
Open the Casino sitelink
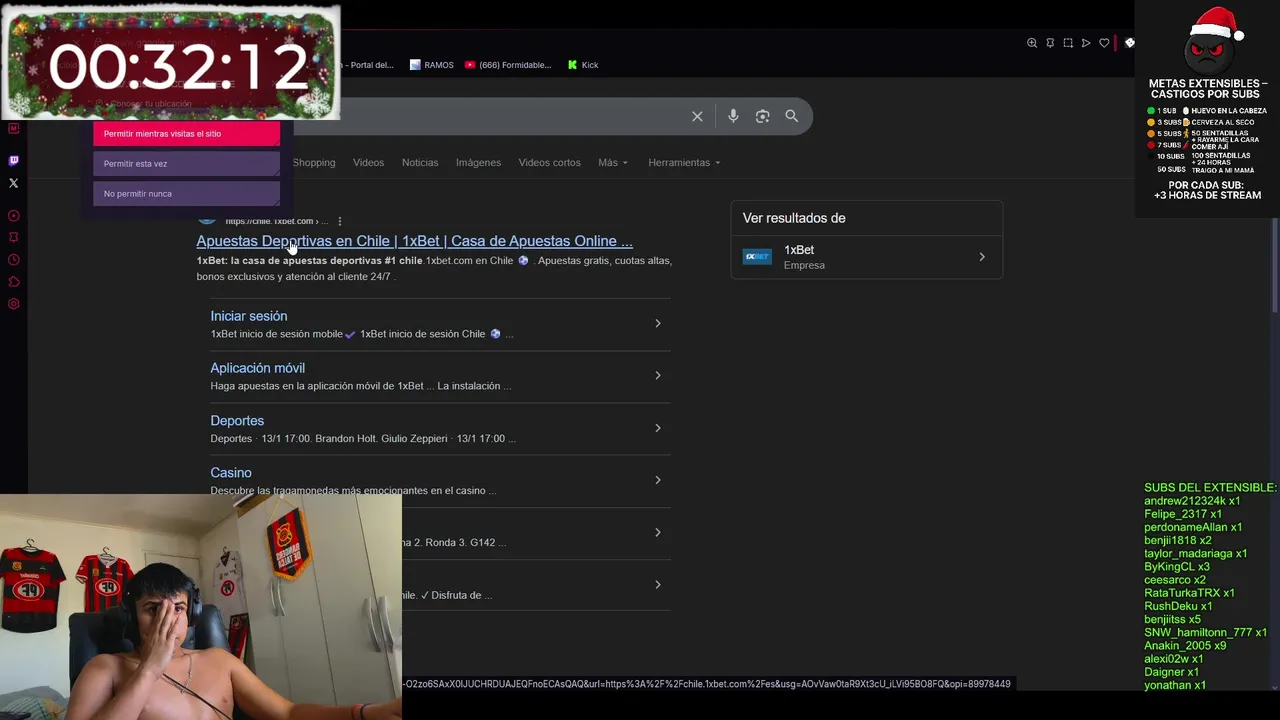click(x=231, y=472)
